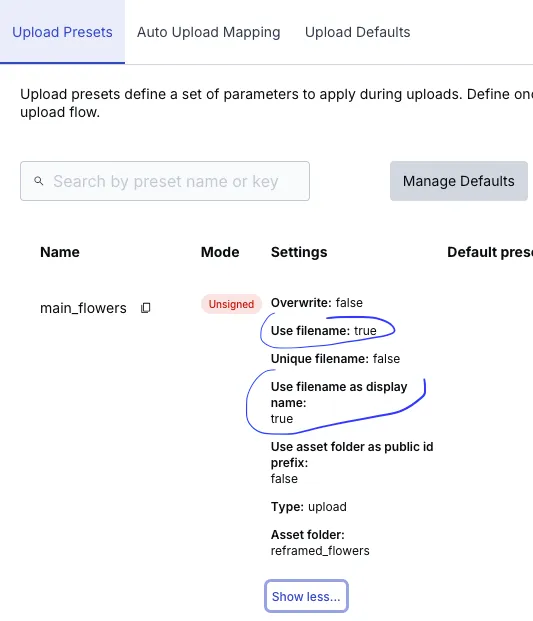Collapse settings with Show less
This screenshot has height=621, width=533.
[x=306, y=596]
